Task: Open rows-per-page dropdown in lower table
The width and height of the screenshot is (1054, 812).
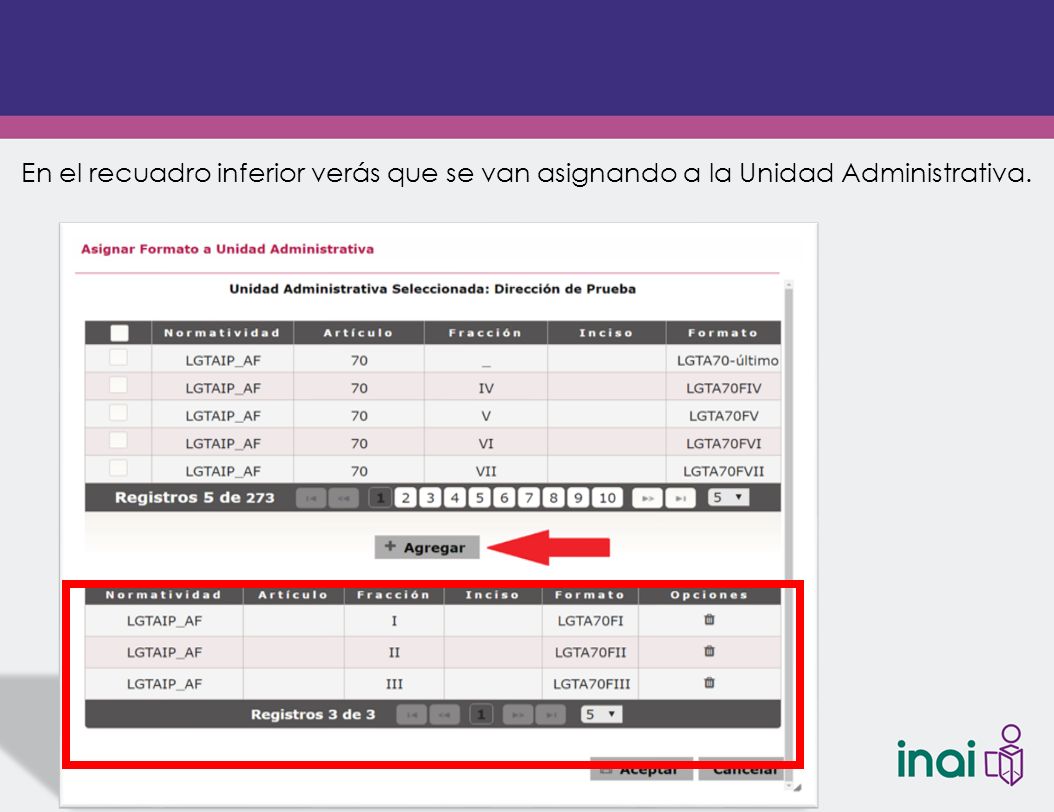Action: tap(602, 714)
